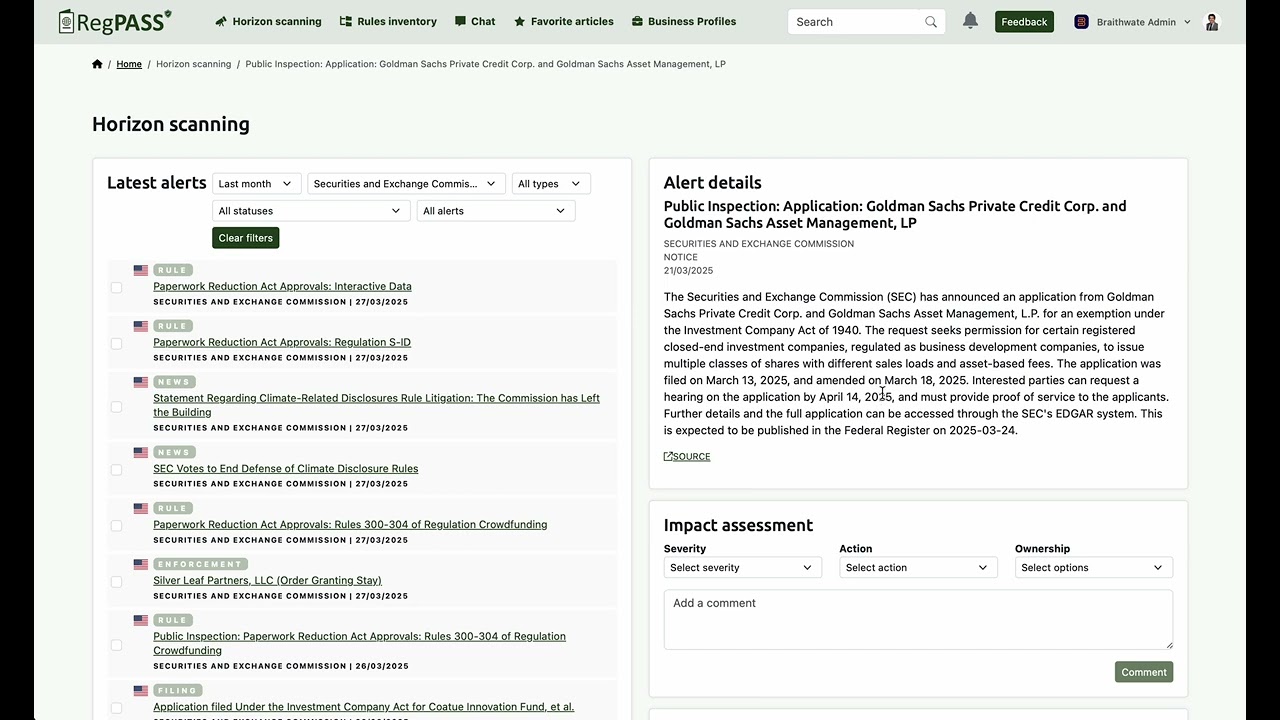Check the Climate-Related Disclosures Statement checkbox
The image size is (1280, 720).
pyautogui.click(x=116, y=406)
